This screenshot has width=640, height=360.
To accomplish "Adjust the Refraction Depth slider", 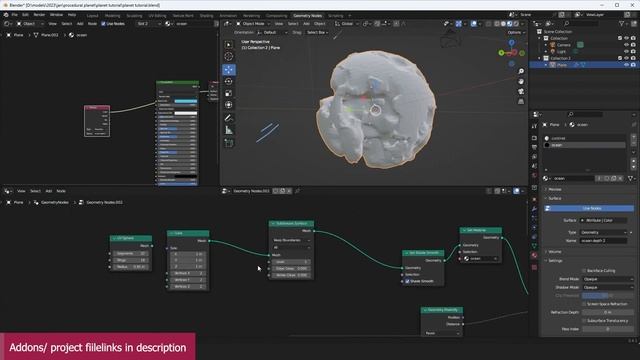I will click(608, 312).
